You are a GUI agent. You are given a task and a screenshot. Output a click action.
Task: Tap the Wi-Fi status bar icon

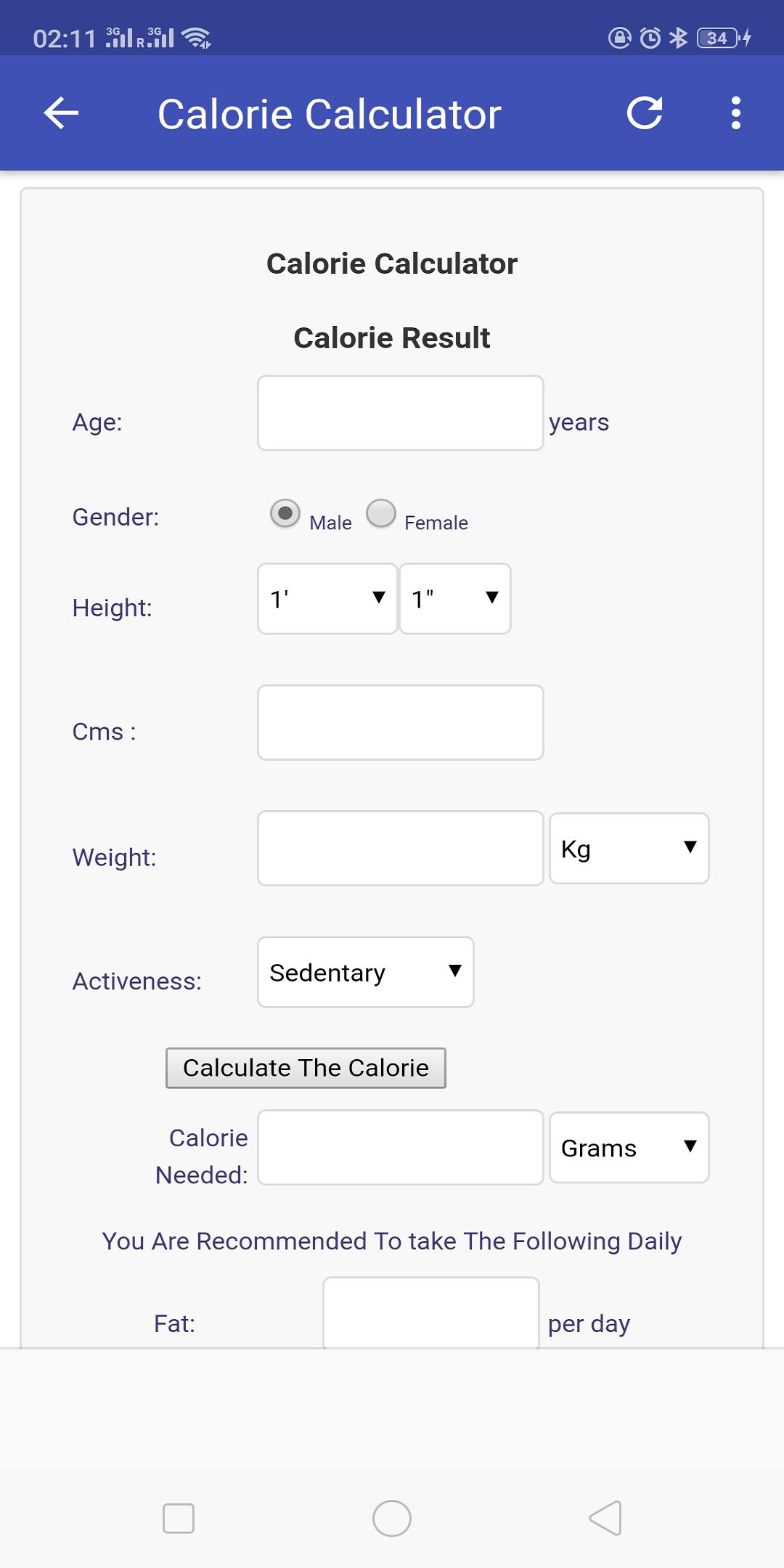click(196, 38)
